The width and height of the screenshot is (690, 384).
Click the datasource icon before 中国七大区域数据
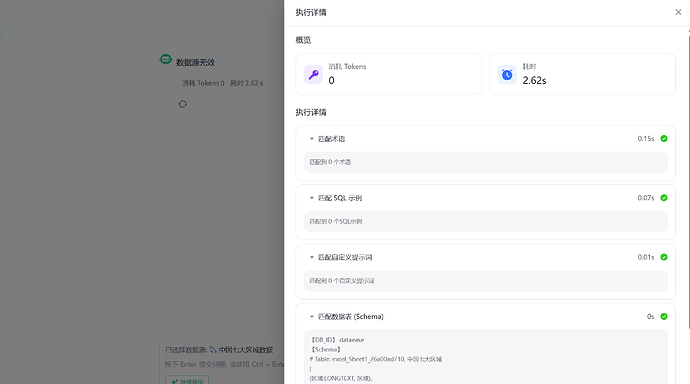(x=213, y=350)
